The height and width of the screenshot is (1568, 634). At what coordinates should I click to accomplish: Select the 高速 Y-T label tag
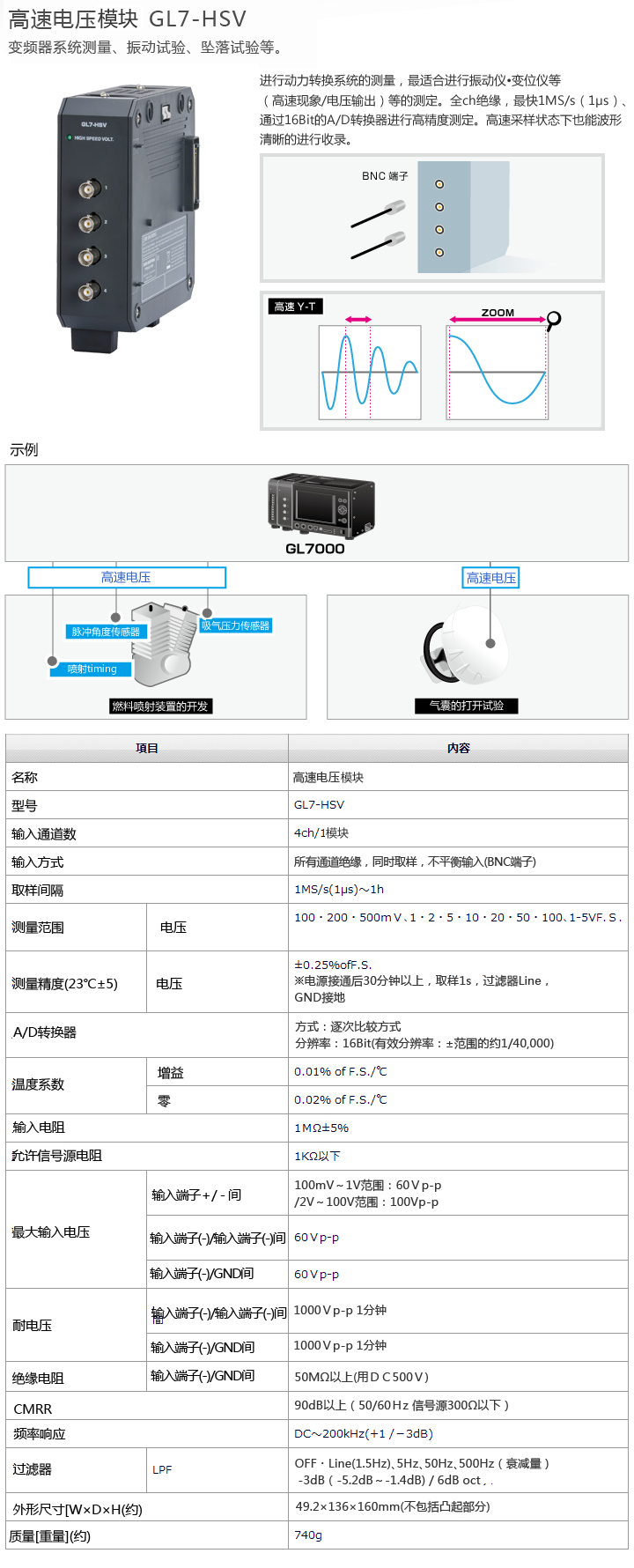click(x=295, y=307)
